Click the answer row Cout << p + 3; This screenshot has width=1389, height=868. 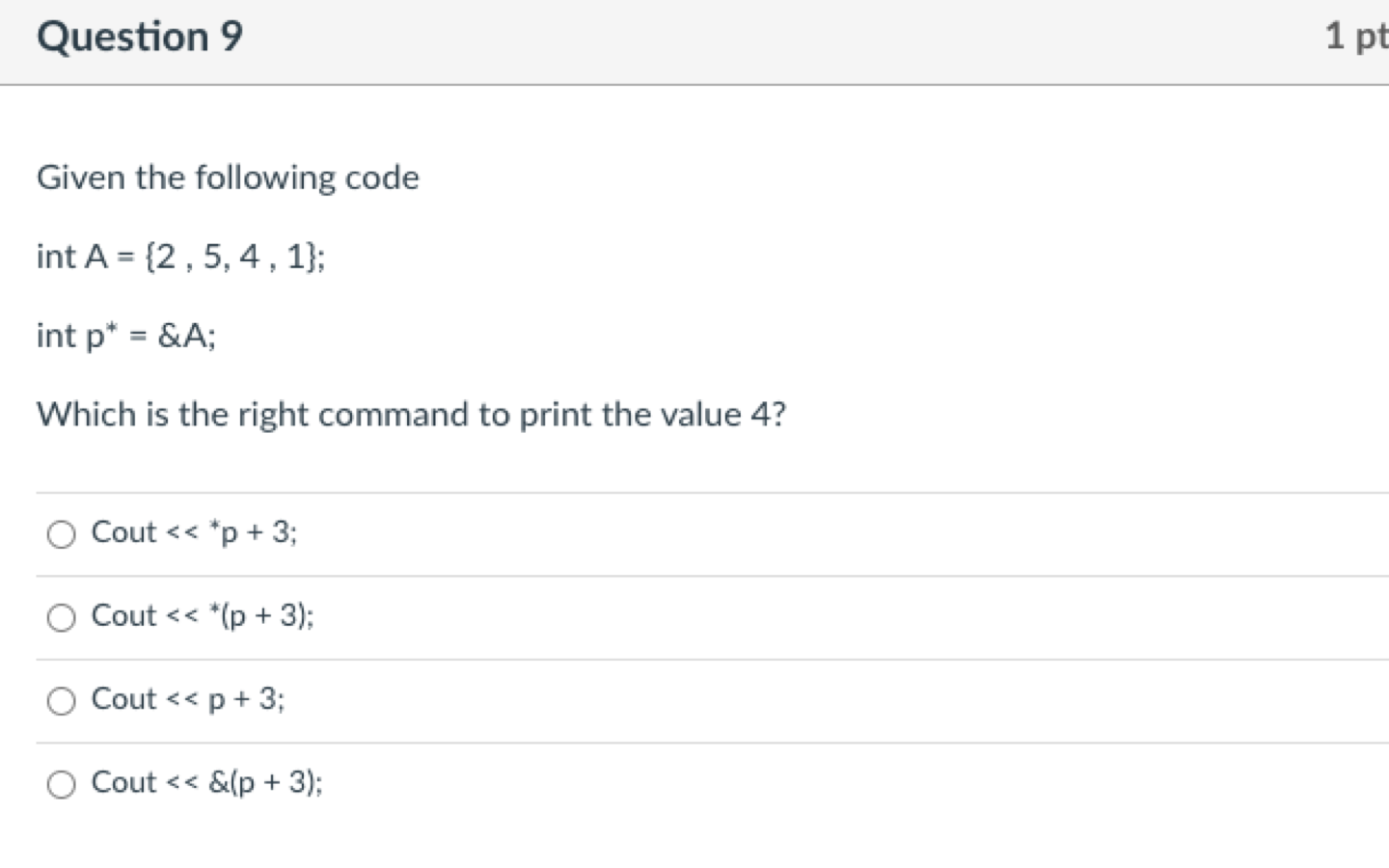coord(188,700)
